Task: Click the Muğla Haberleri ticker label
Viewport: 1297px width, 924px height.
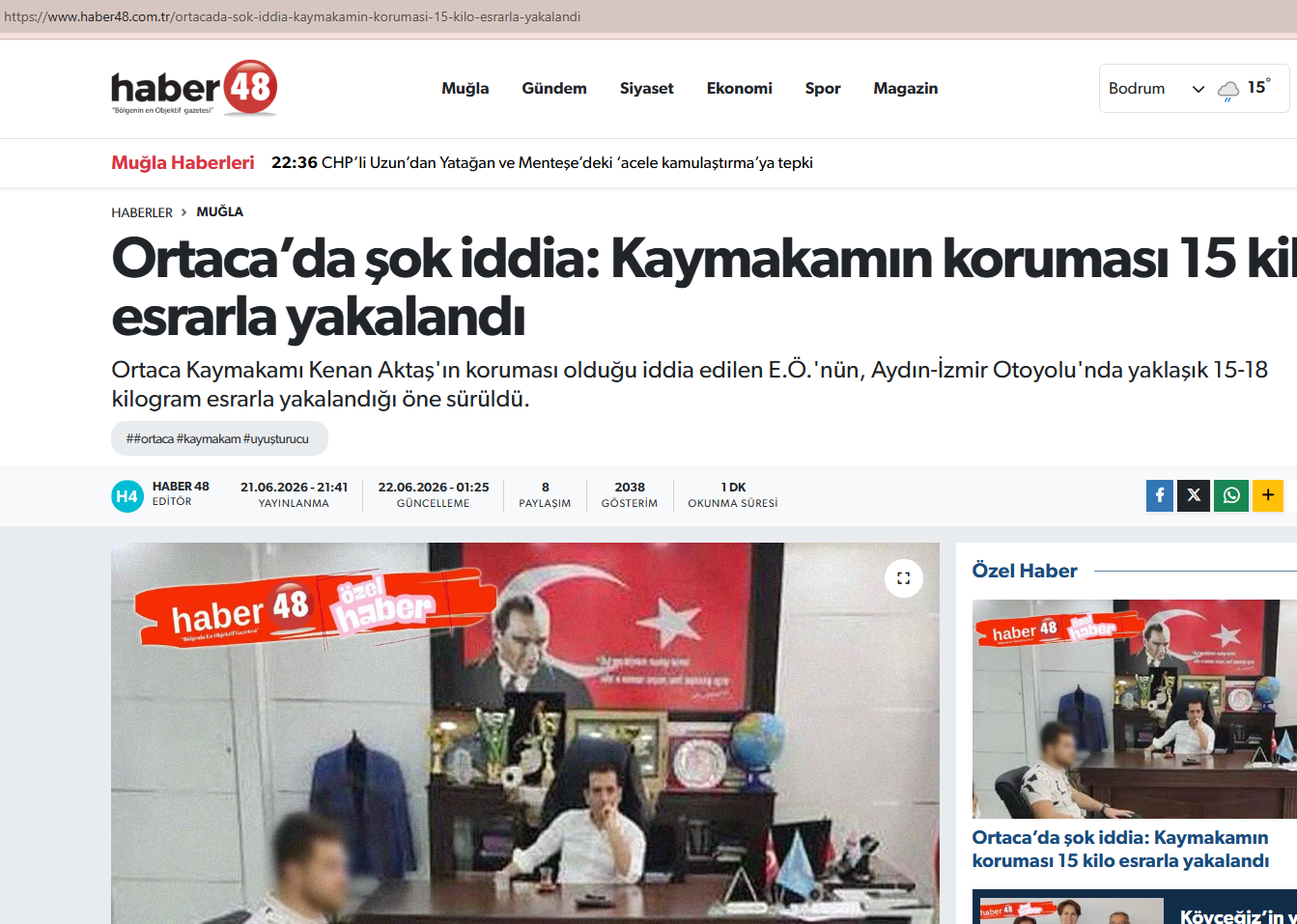Action: 183,162
